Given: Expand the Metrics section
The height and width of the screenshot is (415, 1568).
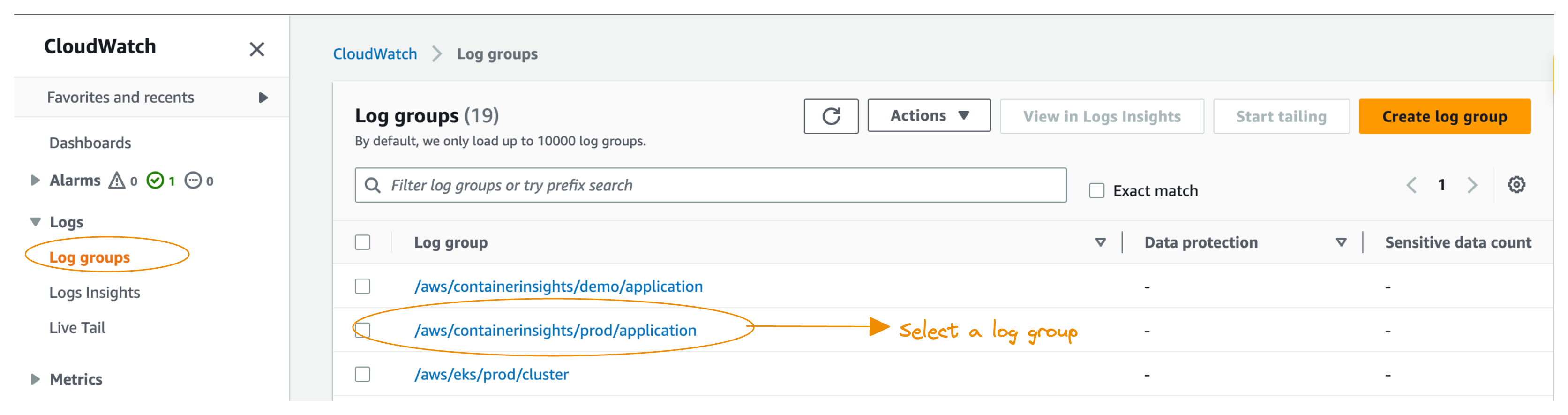Looking at the screenshot, I should point(35,380).
